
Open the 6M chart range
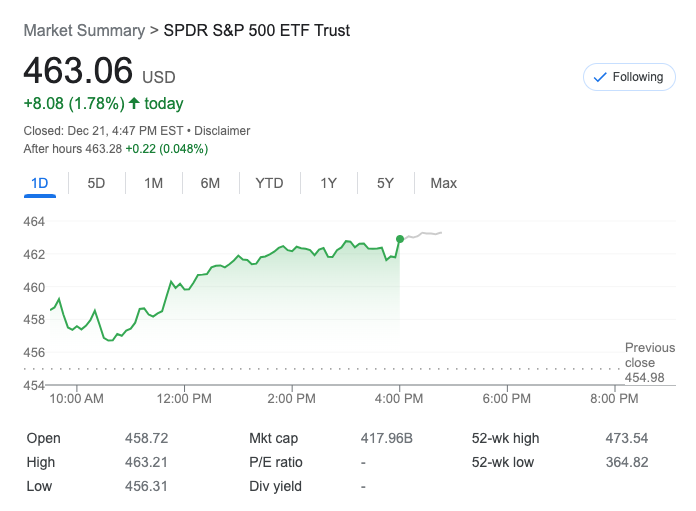click(210, 183)
